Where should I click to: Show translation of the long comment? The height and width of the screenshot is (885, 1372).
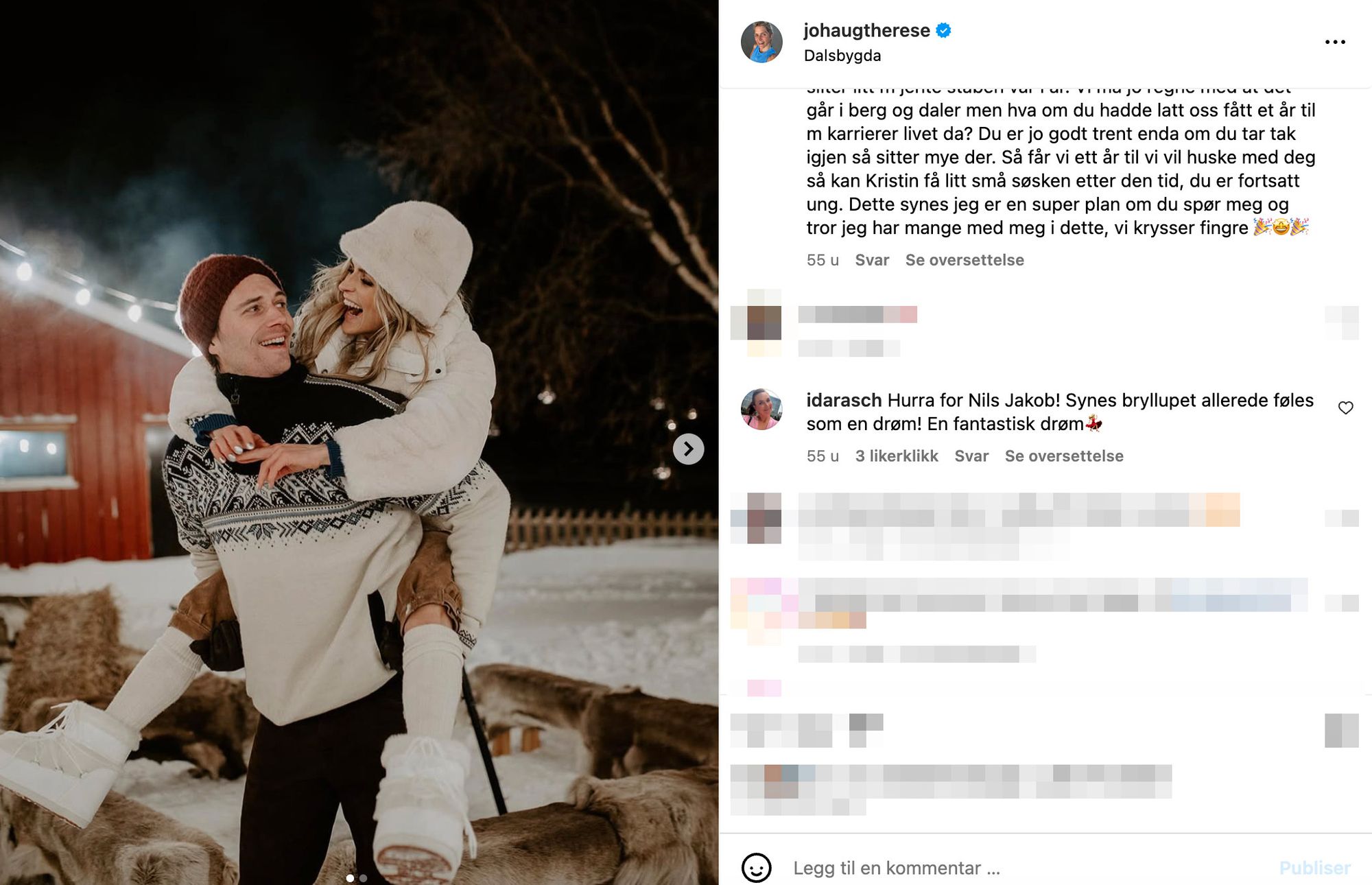click(x=964, y=260)
